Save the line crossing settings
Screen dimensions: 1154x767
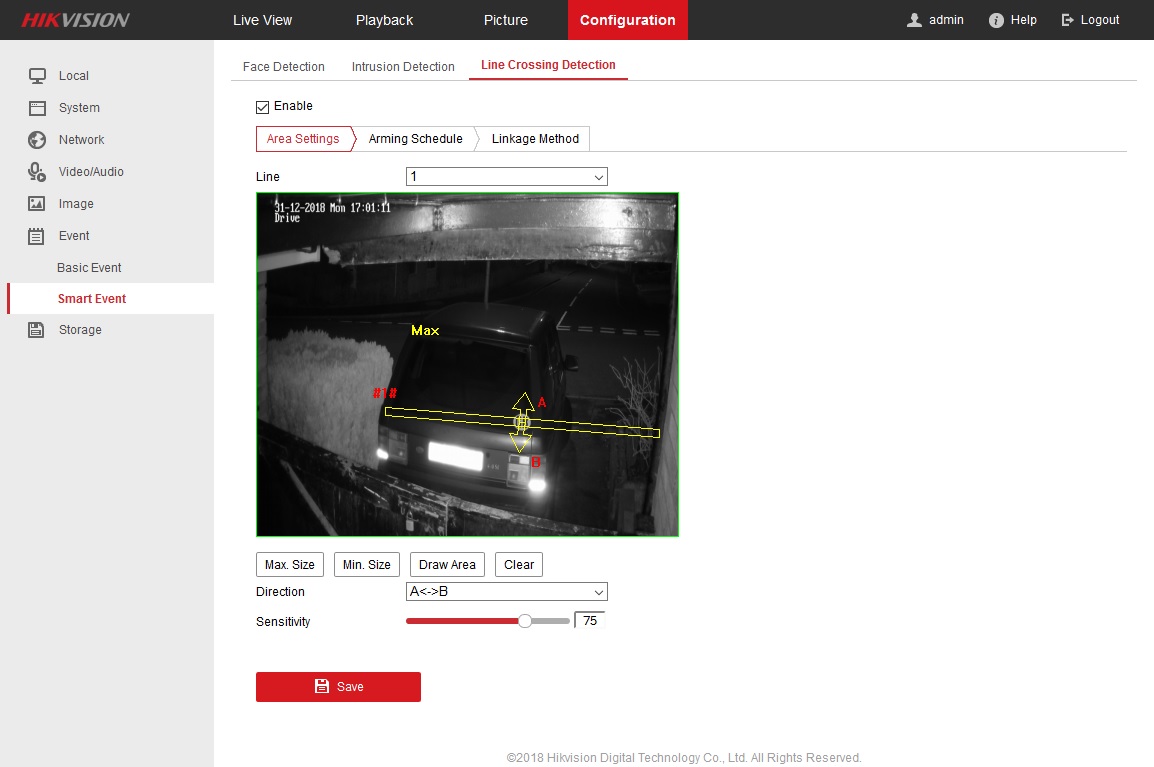[x=338, y=687]
